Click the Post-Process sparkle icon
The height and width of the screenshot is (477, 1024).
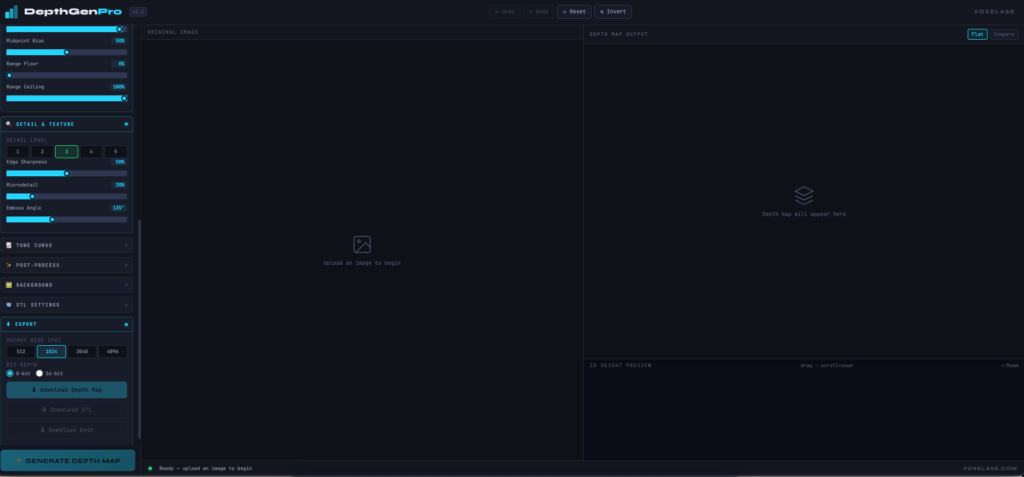[x=8, y=265]
